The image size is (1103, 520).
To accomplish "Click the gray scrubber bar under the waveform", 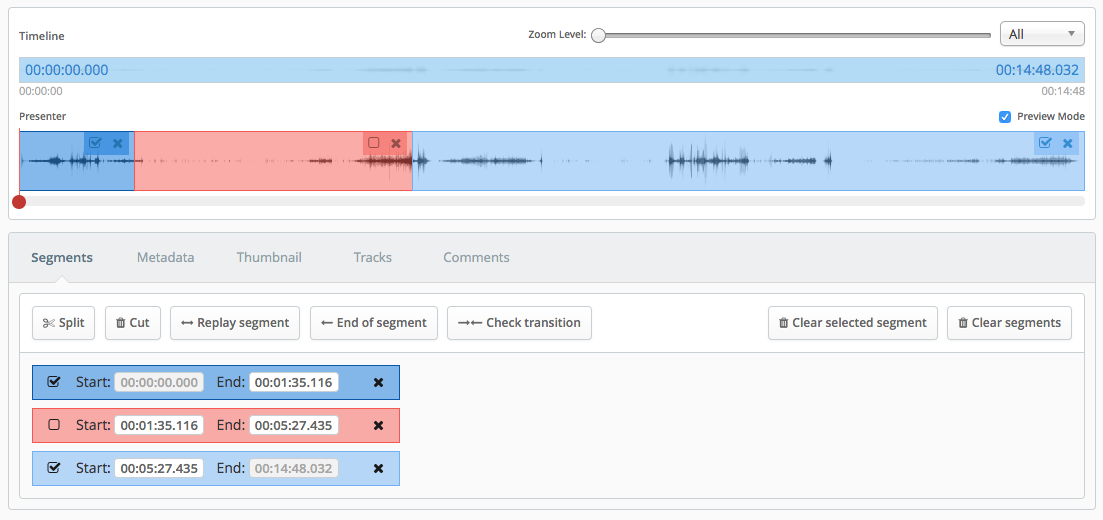I will [552, 201].
